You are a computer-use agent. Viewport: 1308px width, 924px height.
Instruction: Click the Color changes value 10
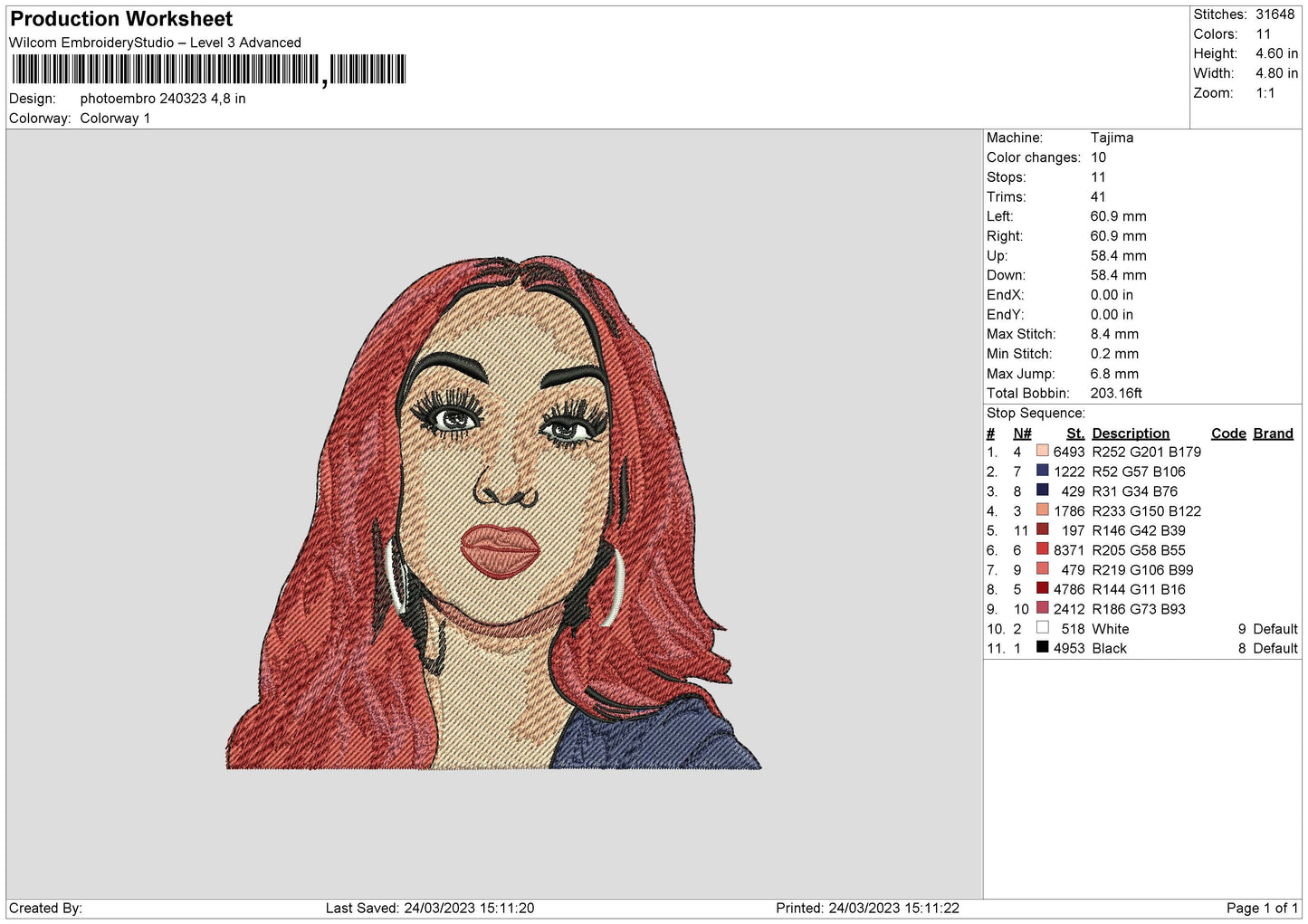1098,157
